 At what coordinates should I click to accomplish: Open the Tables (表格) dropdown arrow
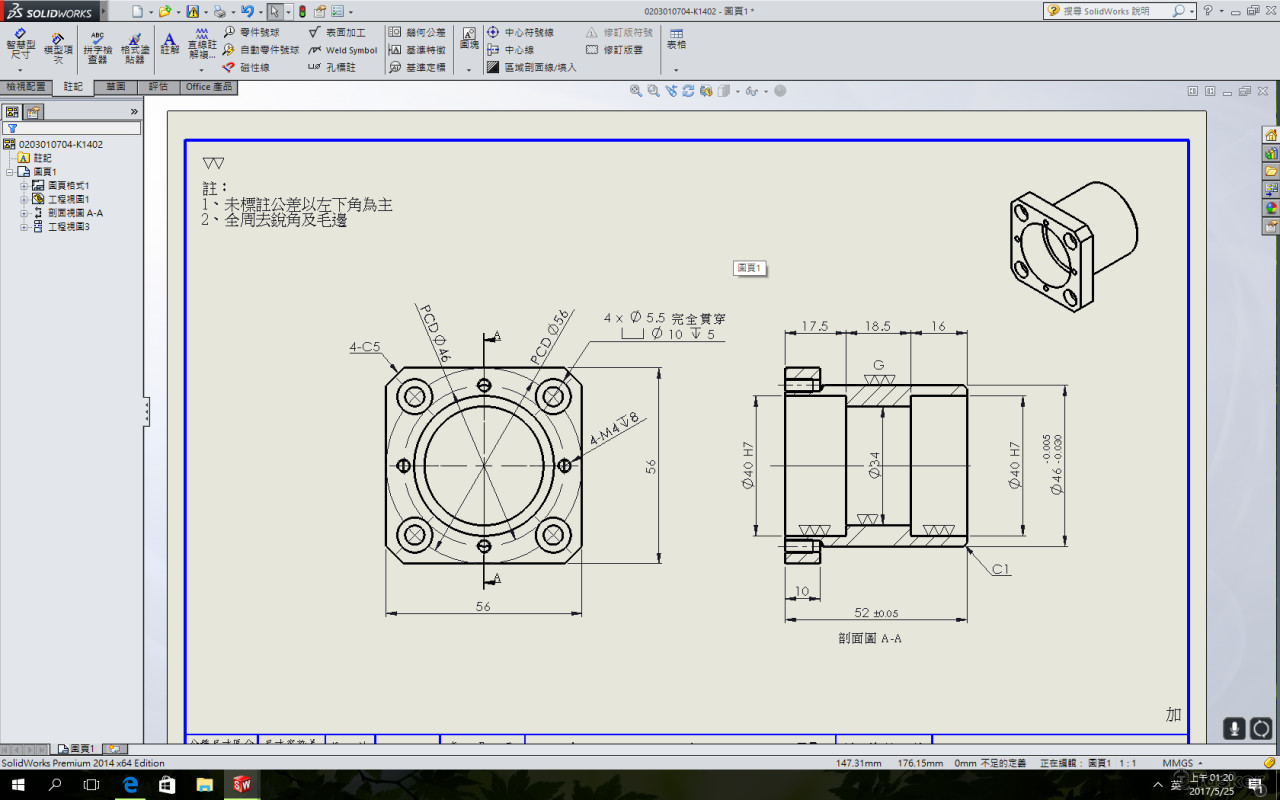(676, 70)
